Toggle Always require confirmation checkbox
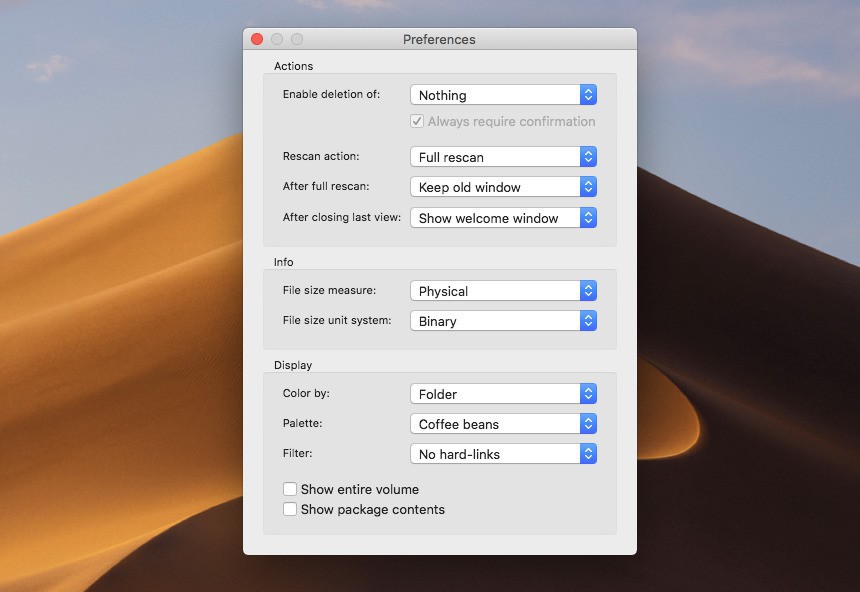The height and width of the screenshot is (592, 860). pyautogui.click(x=417, y=122)
